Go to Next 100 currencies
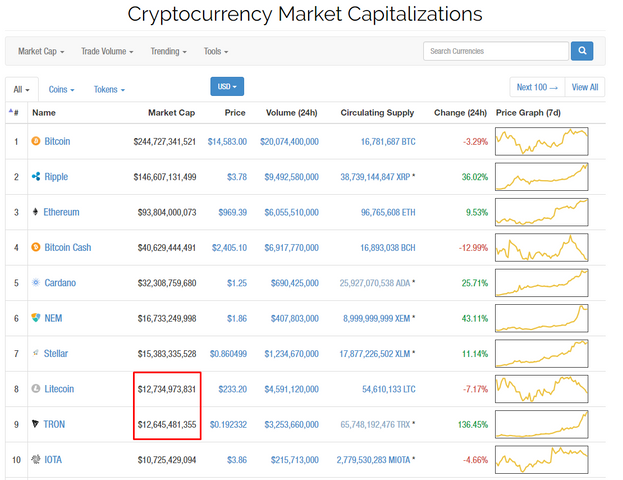This screenshot has width=623, height=480. 537,87
